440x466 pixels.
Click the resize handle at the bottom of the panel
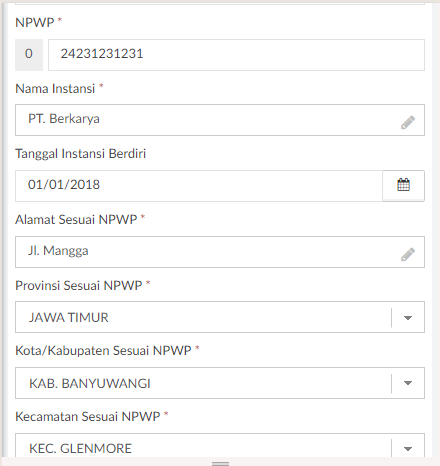220,463
